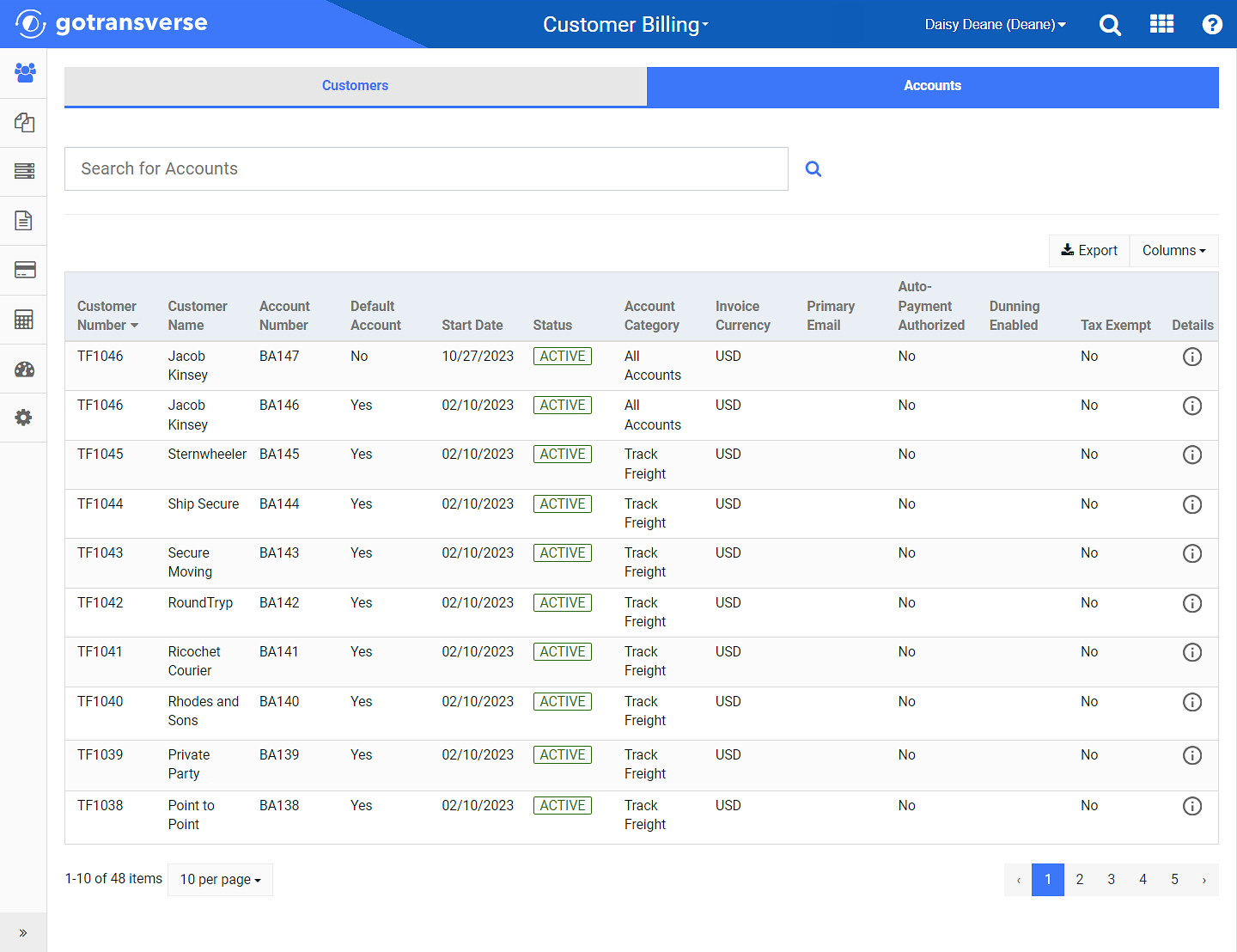Click customer number TF1043
Image resolution: width=1237 pixels, height=952 pixels.
pyautogui.click(x=101, y=552)
